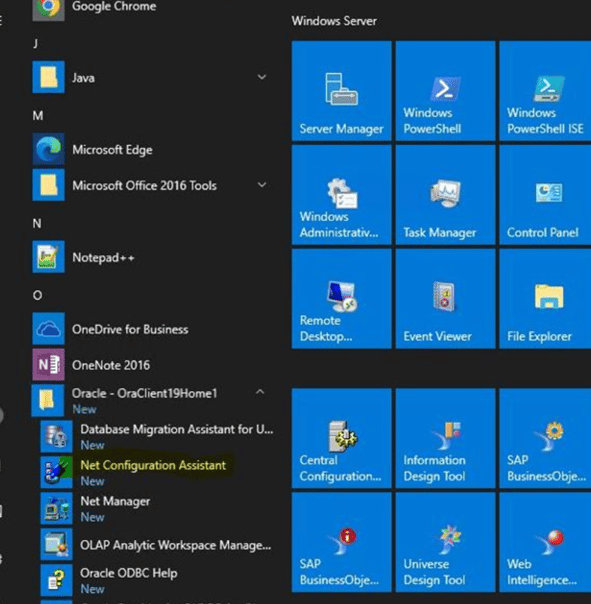Click the Java folder icon
This screenshot has height=604, width=591.
49,77
